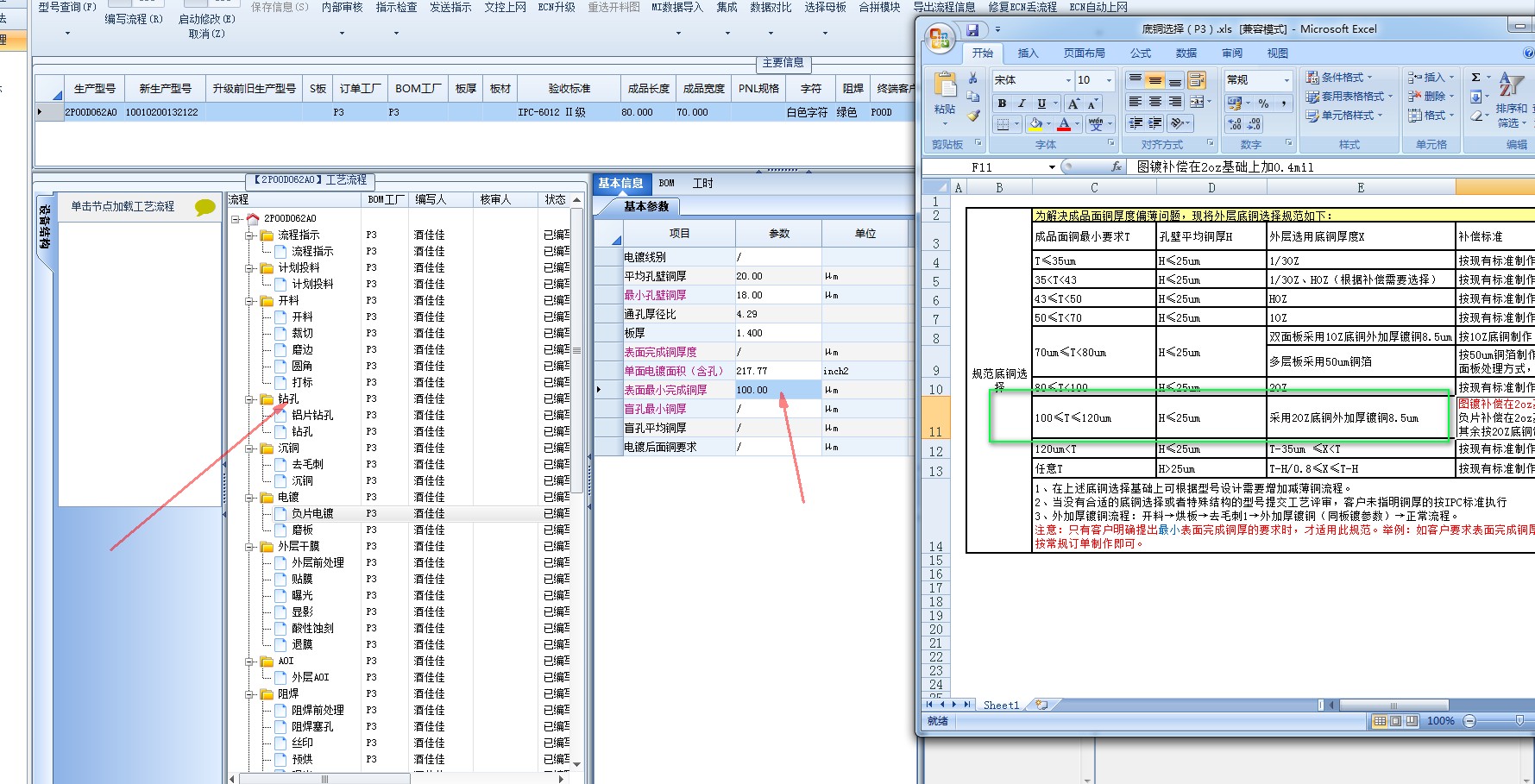Click the cell borders icon in Excel

coord(1003,124)
